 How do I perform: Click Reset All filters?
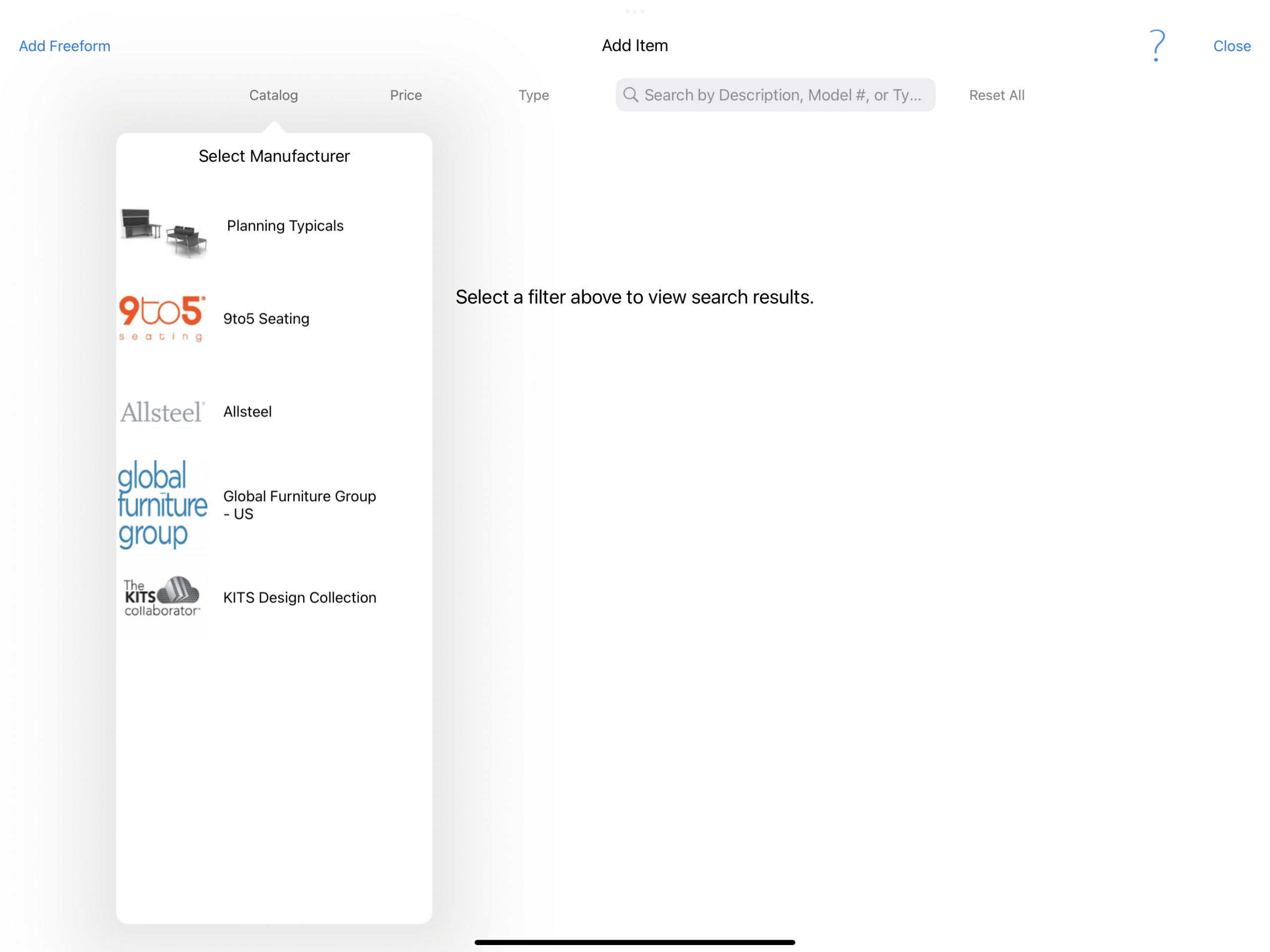(x=997, y=95)
